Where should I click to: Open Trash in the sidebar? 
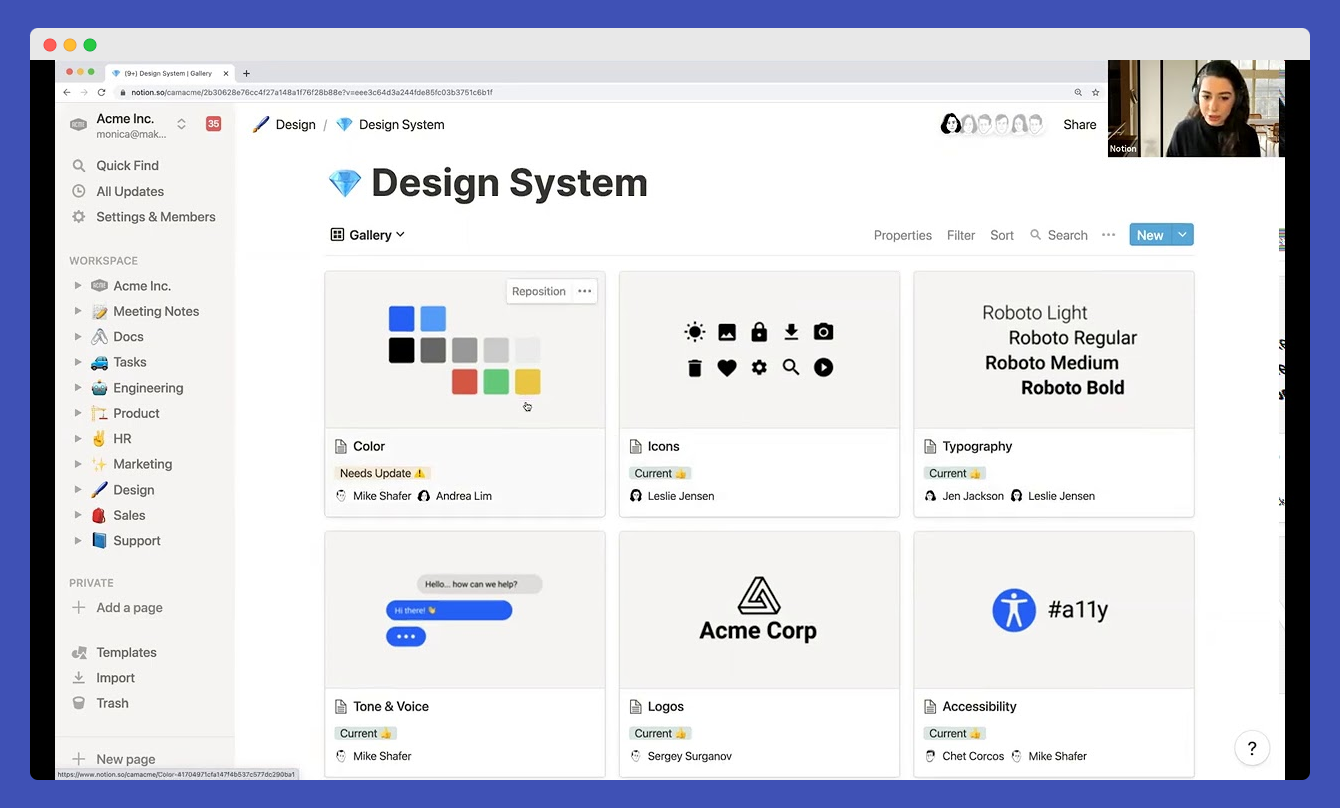[x=112, y=703]
